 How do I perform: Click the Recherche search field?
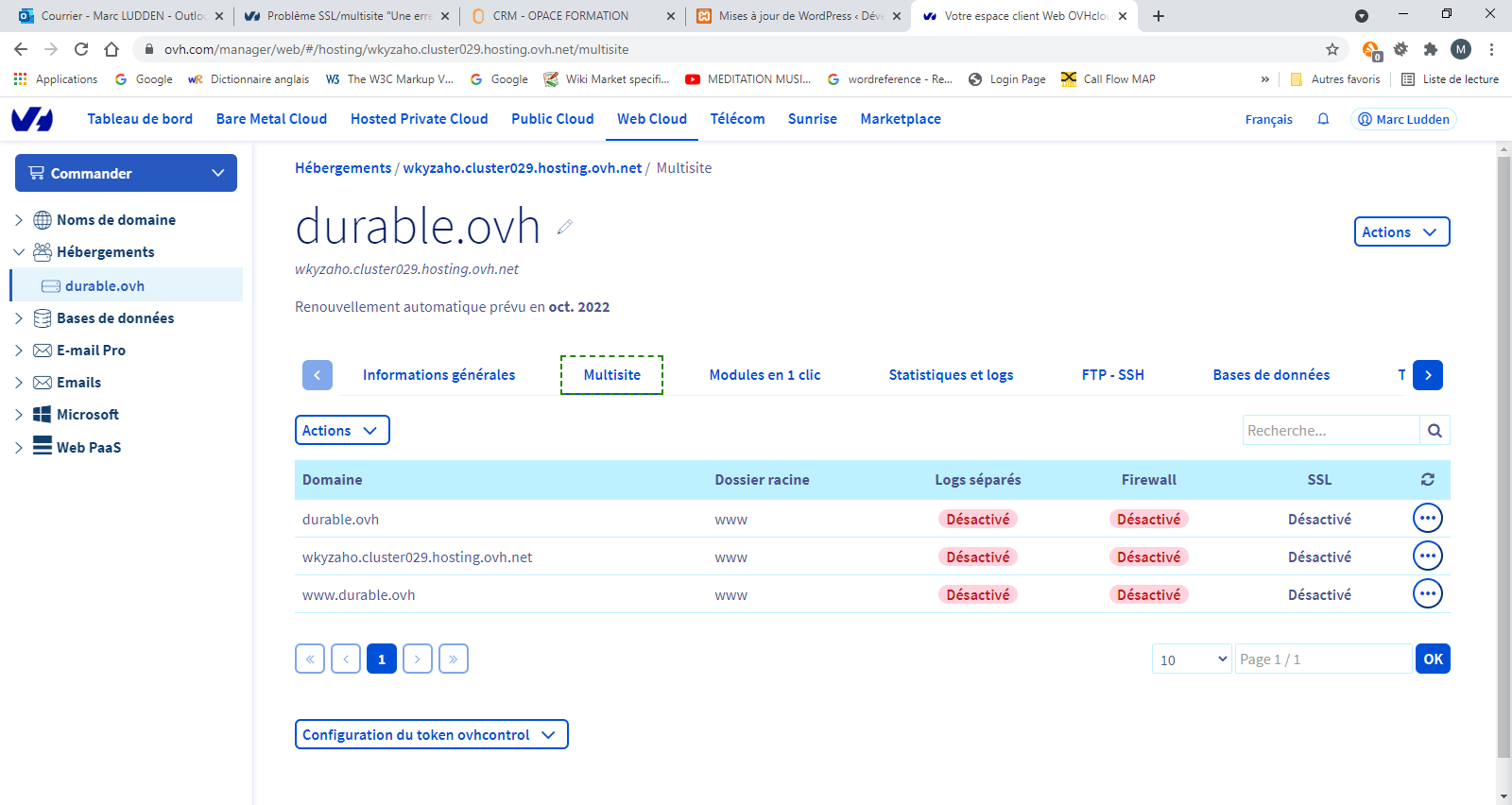point(1331,431)
